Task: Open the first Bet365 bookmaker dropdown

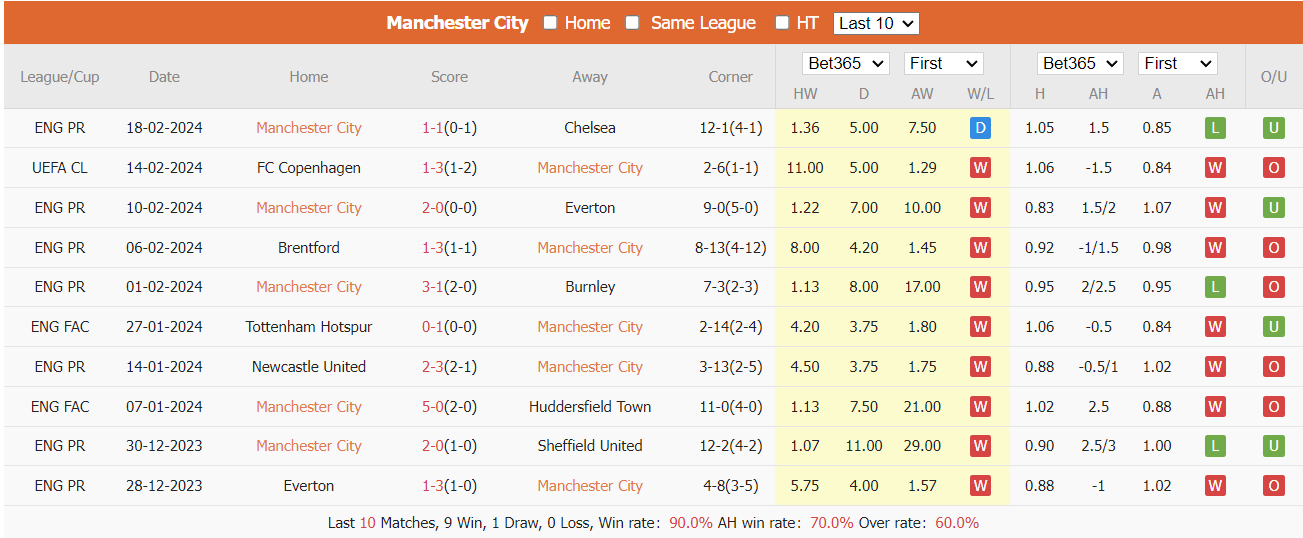Action: 845,64
